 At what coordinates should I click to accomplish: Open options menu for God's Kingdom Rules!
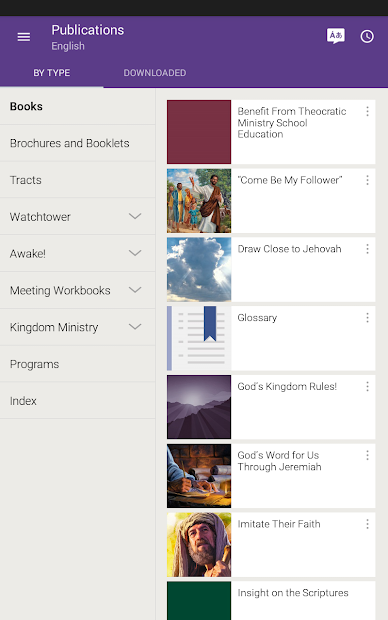tap(367, 387)
